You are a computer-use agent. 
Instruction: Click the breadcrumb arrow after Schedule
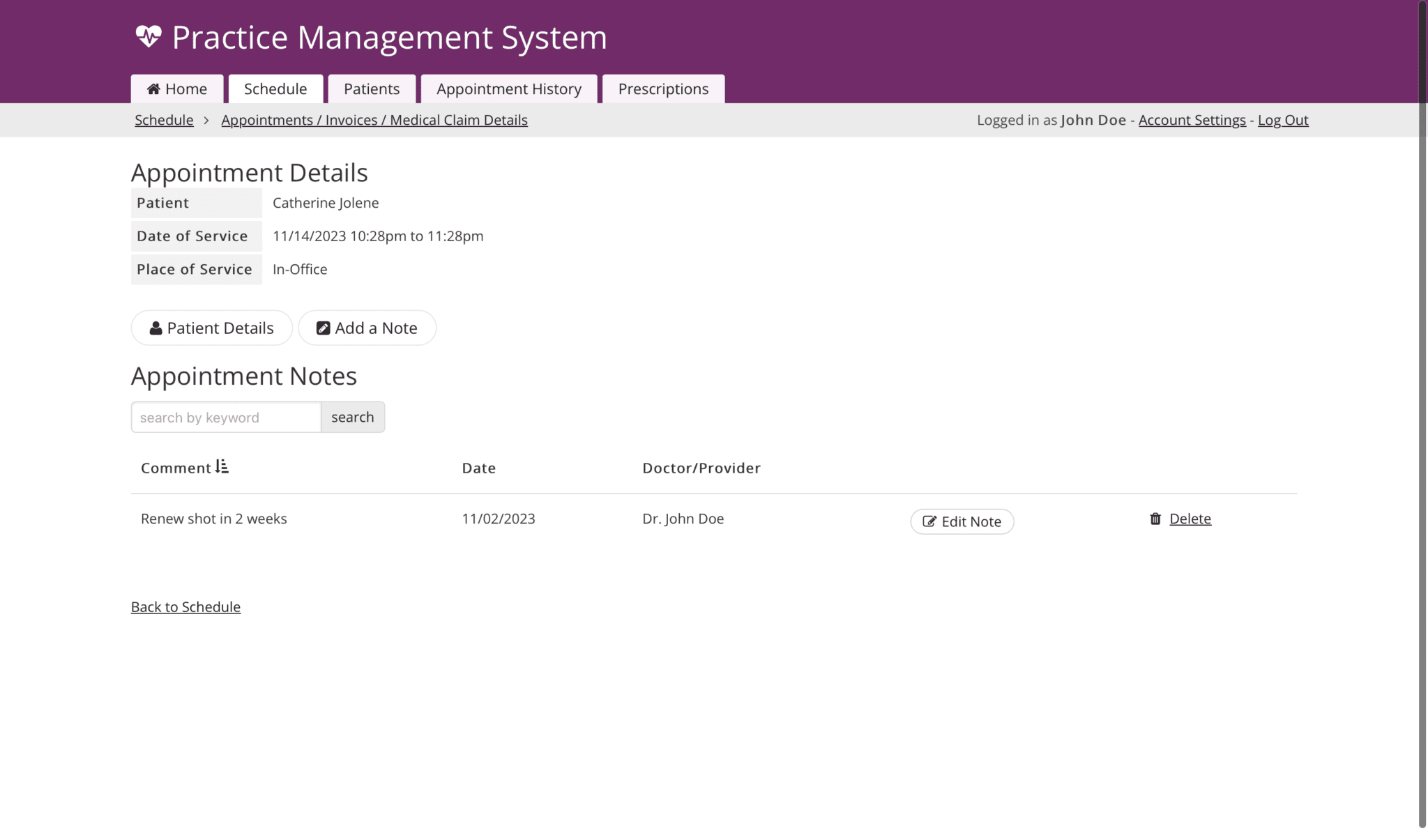pos(206,120)
